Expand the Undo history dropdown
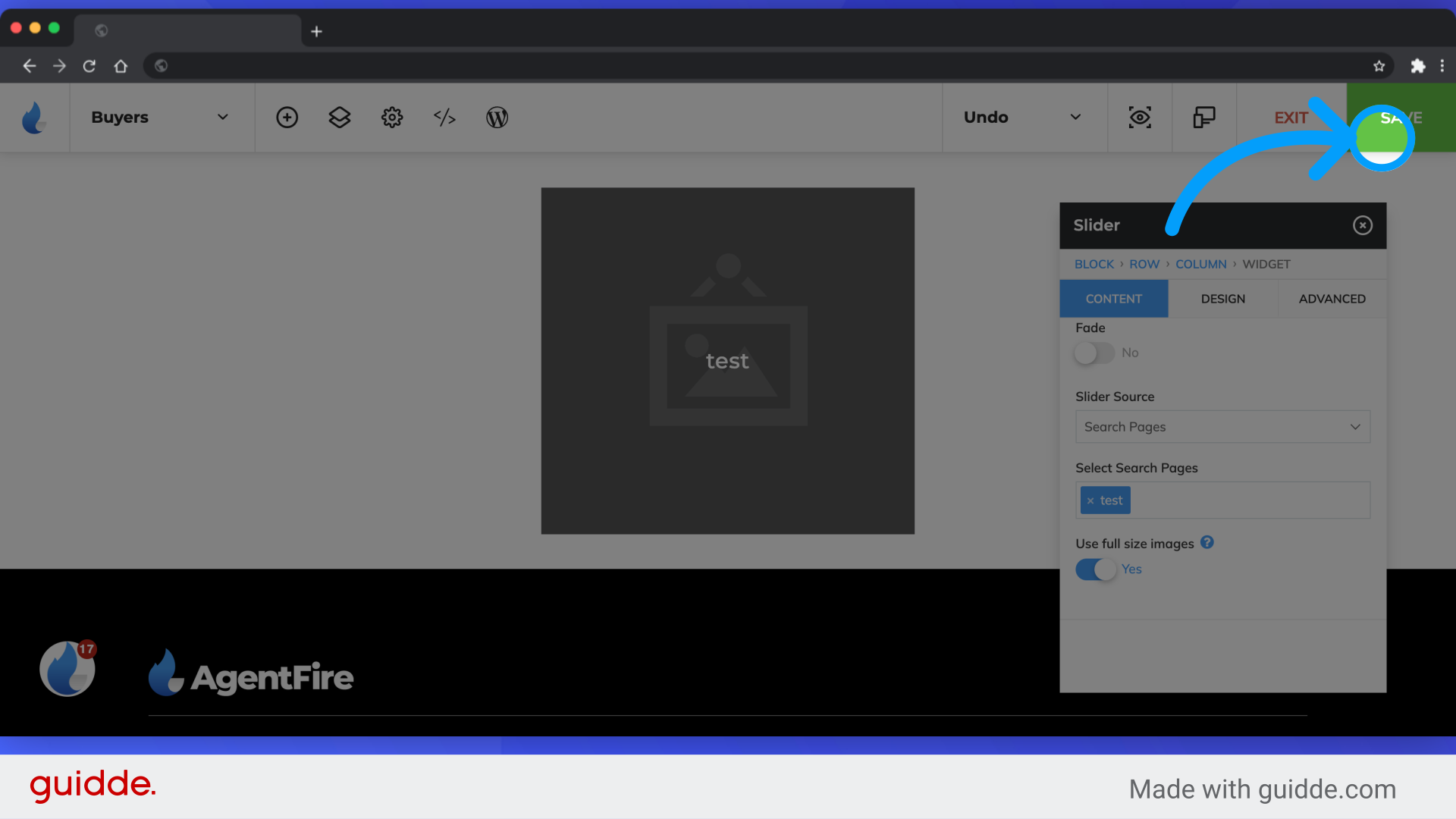This screenshot has width=1456, height=819. coord(1024,118)
